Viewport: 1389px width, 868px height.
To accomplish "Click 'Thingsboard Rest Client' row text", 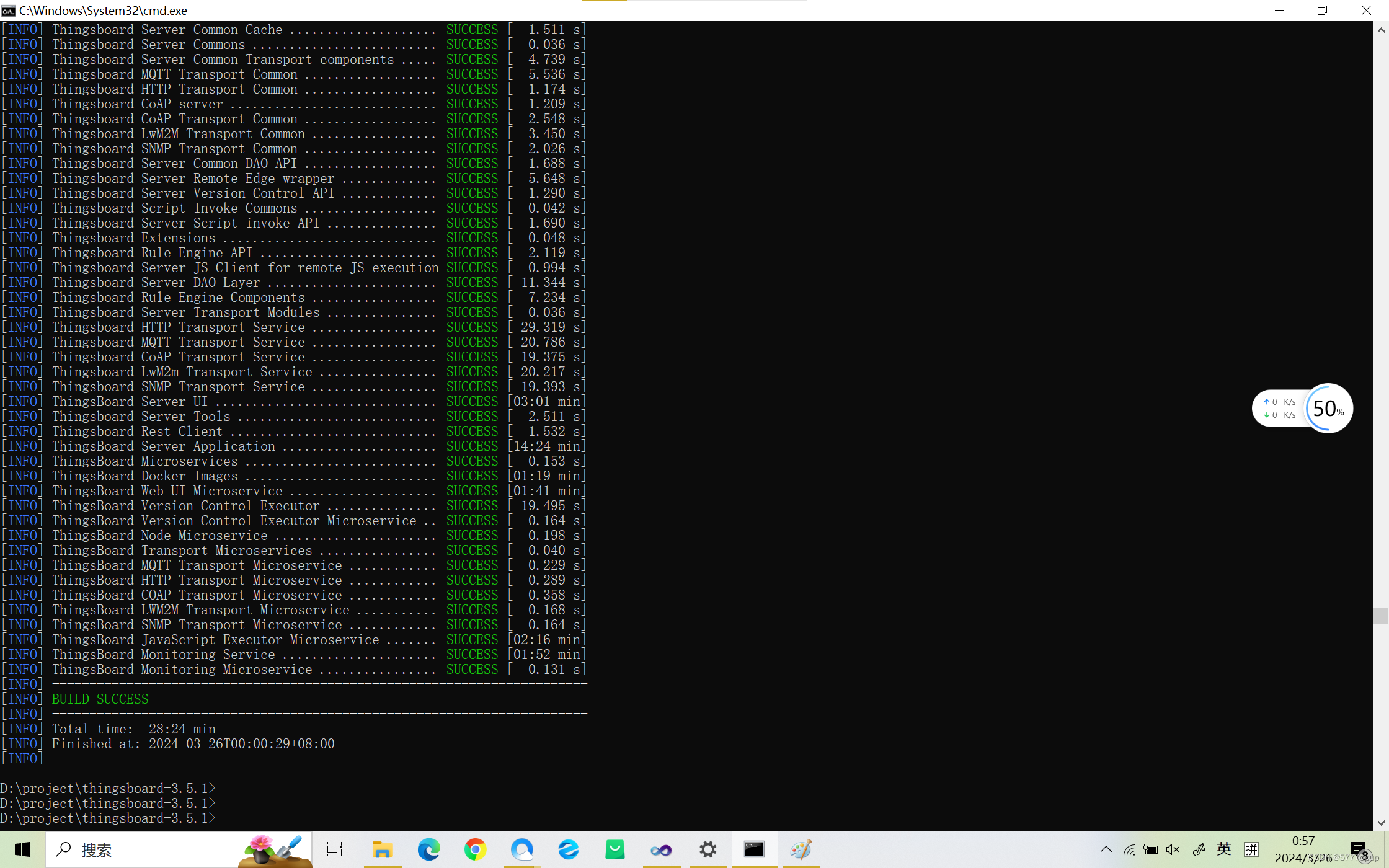I will [x=137, y=432].
